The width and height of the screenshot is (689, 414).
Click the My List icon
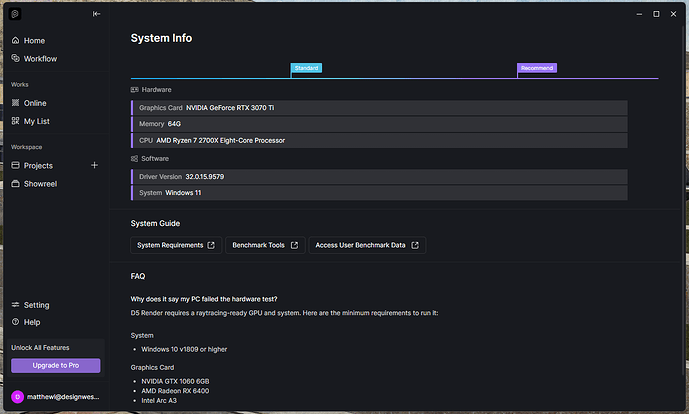[x=15, y=121]
